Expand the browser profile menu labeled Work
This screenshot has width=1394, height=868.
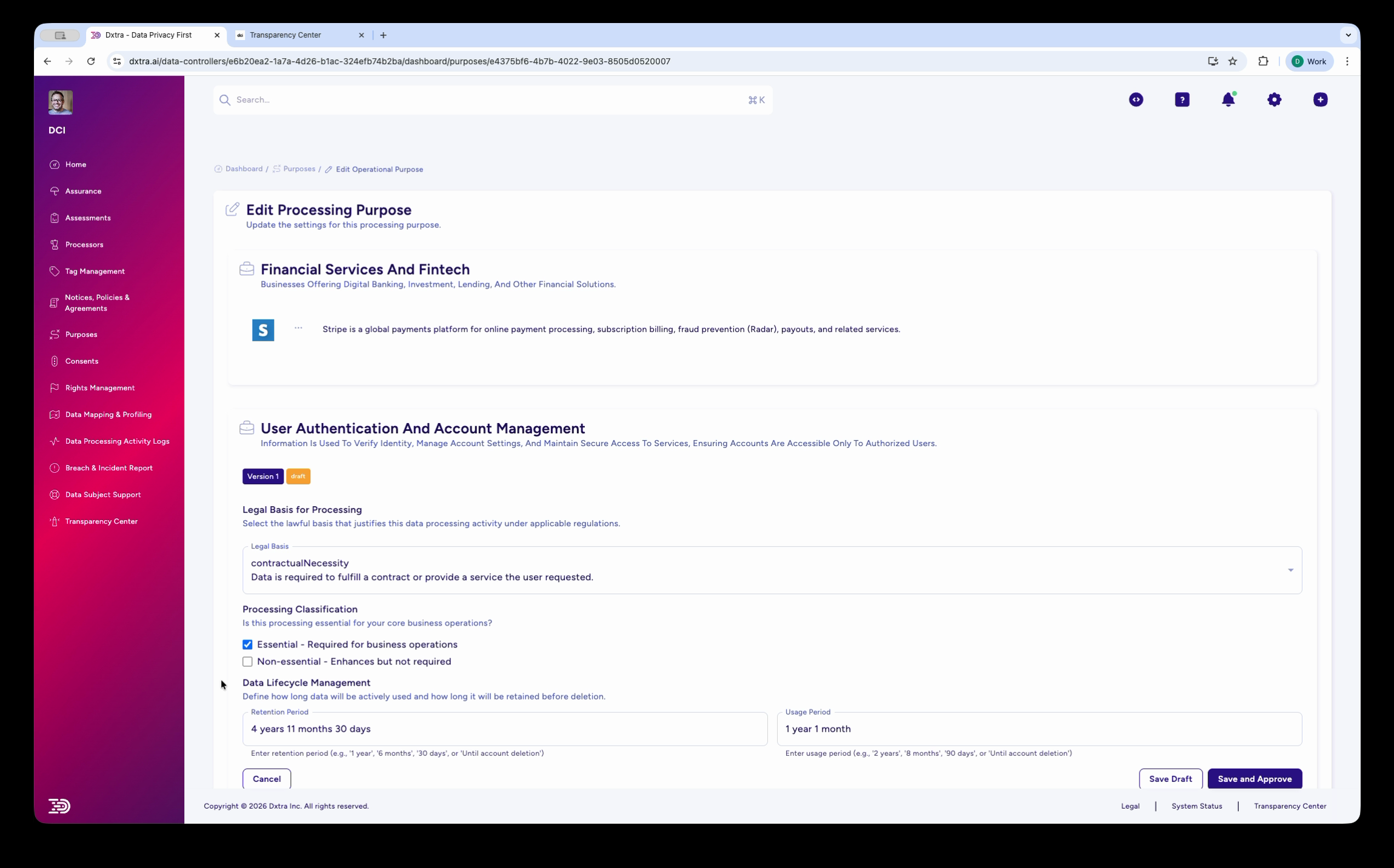(x=1309, y=61)
